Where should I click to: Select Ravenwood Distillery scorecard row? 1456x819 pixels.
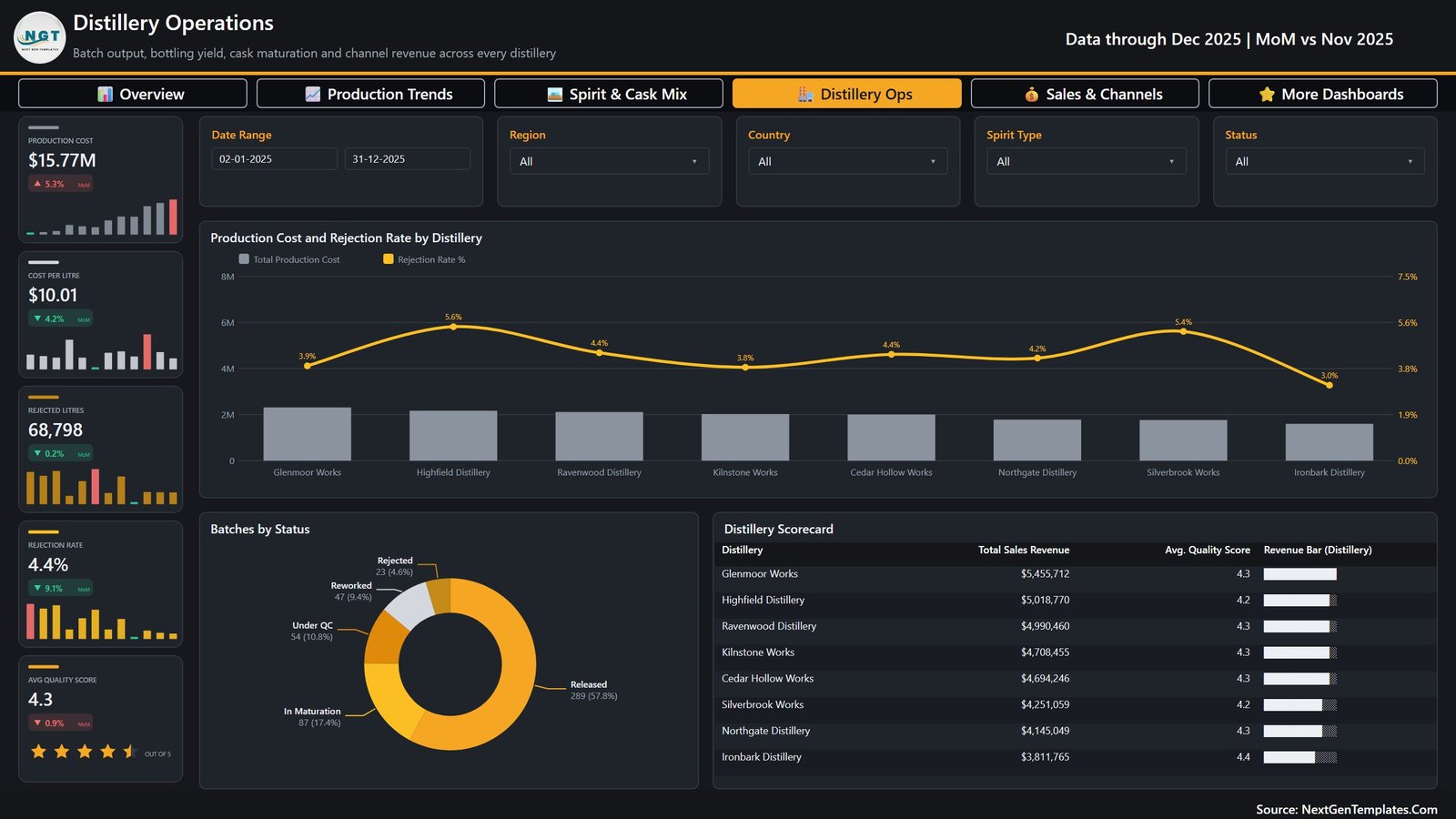pyautogui.click(x=1075, y=626)
